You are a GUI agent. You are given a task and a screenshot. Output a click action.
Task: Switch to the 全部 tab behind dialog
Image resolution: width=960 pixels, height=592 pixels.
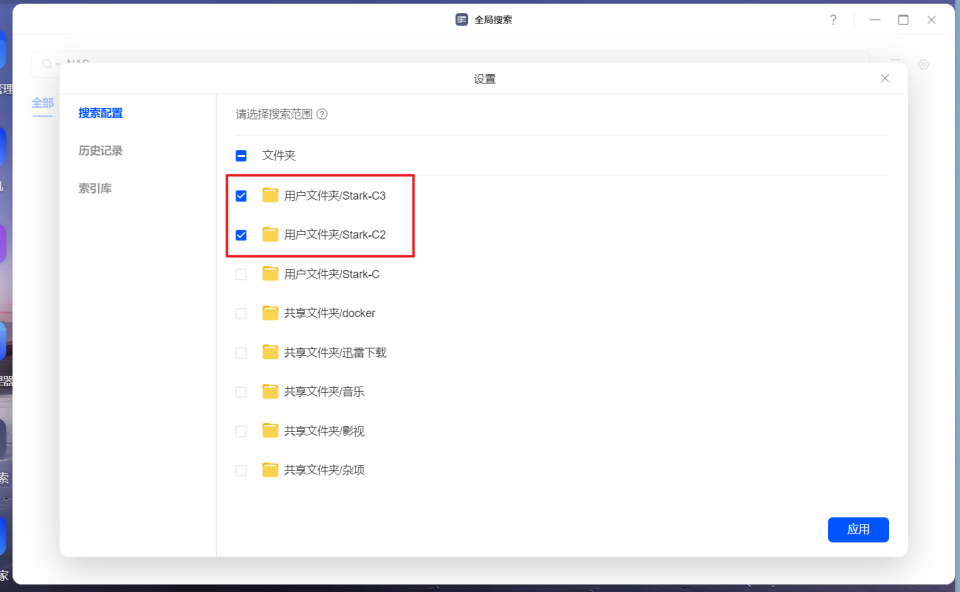(x=42, y=103)
